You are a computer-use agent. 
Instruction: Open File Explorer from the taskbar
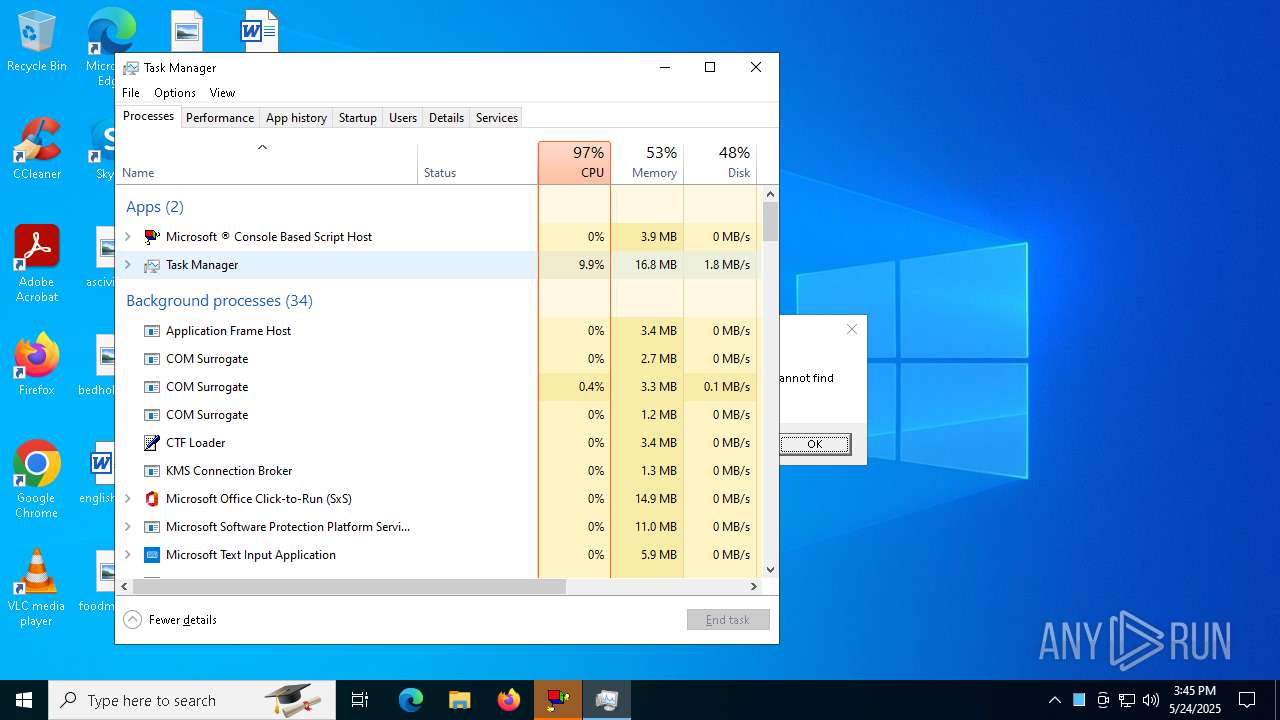pyautogui.click(x=459, y=700)
